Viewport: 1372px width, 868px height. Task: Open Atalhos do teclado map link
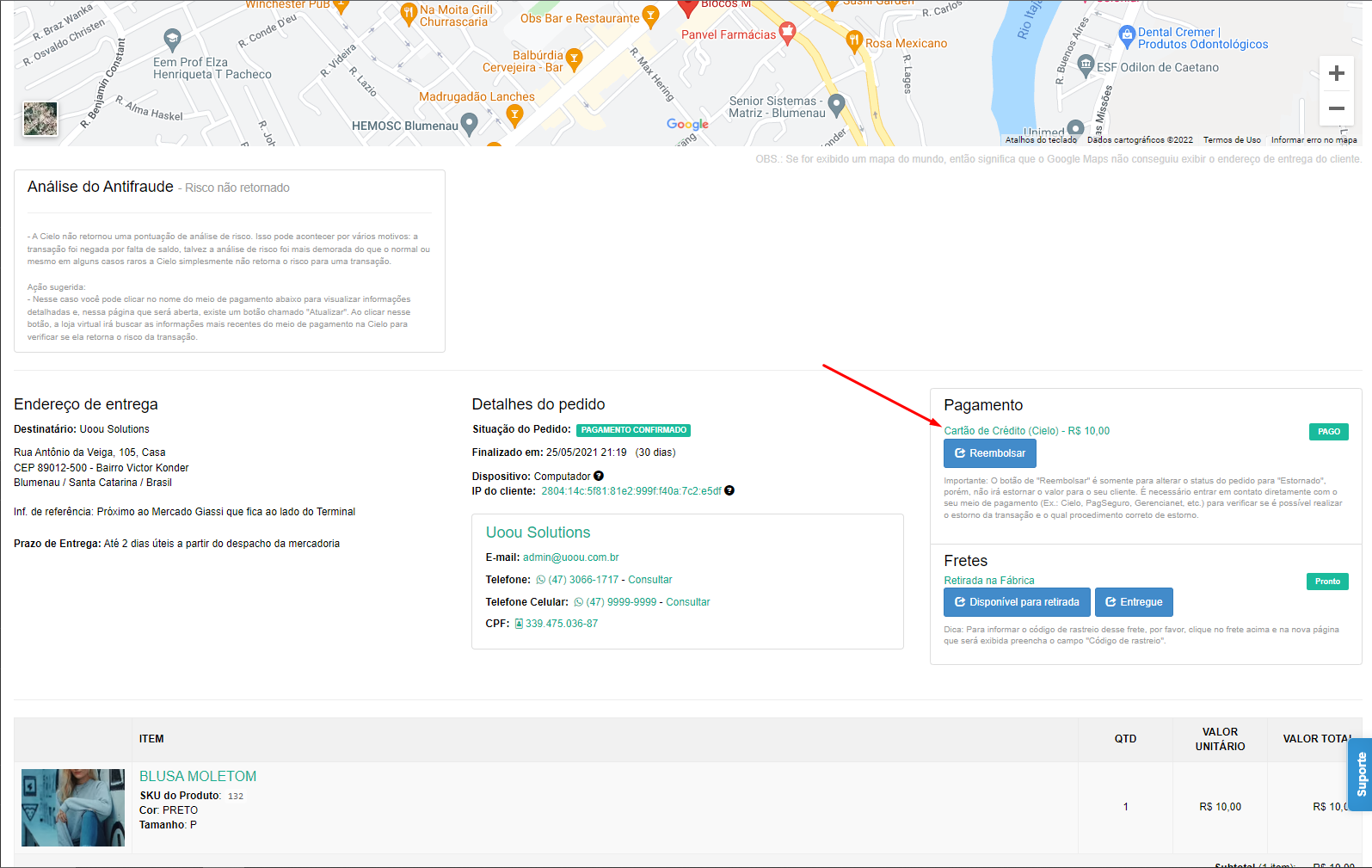pos(1041,139)
